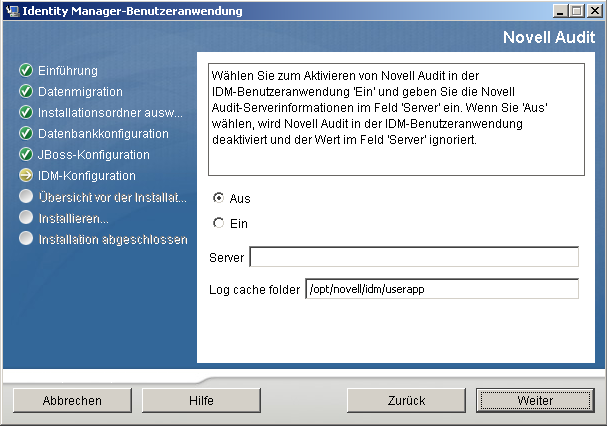Click the 'Installationsordner ausw...' step label
Viewport: 607px width, 426px height.
(110, 113)
